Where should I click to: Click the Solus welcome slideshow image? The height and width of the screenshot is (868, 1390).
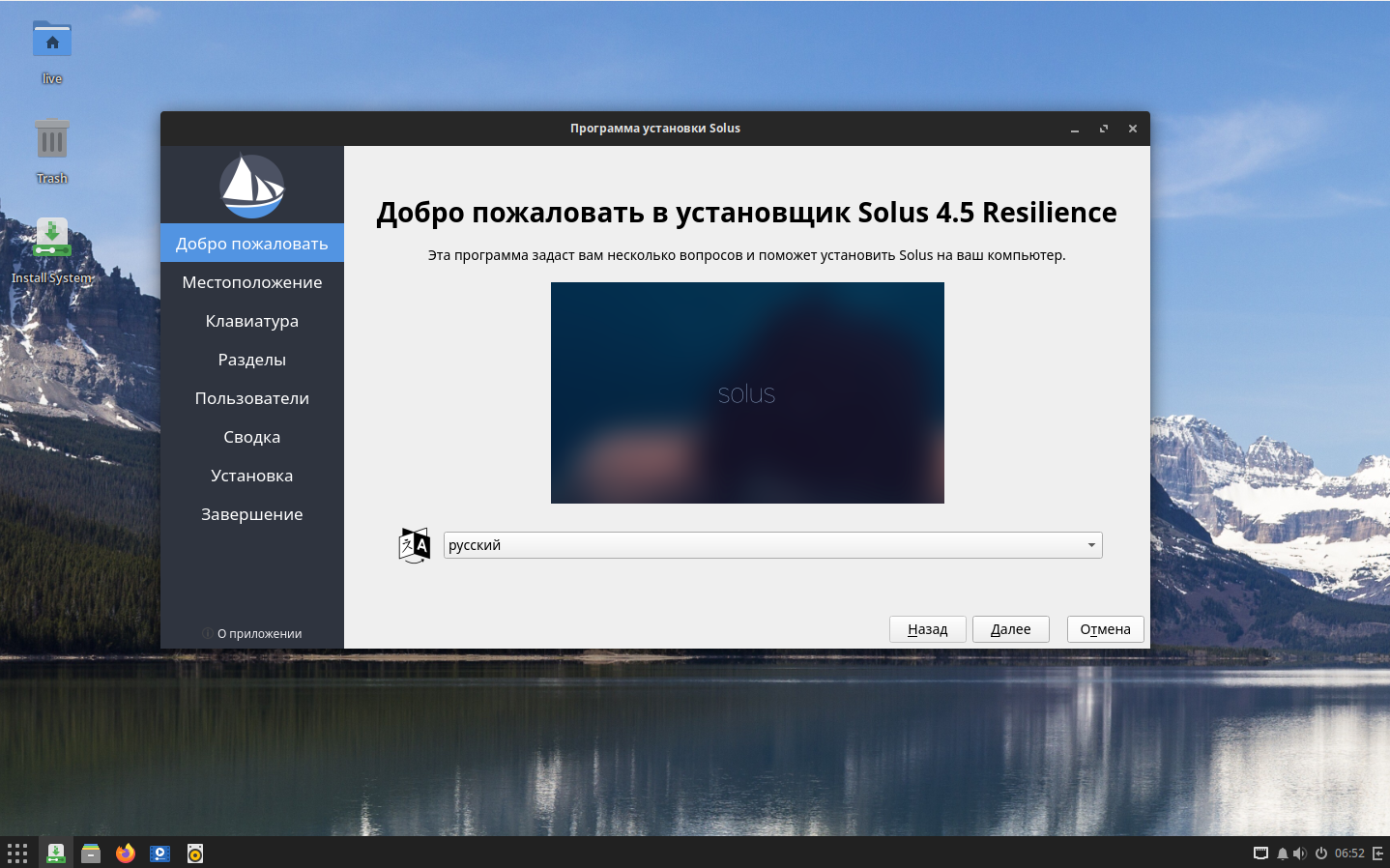(747, 392)
